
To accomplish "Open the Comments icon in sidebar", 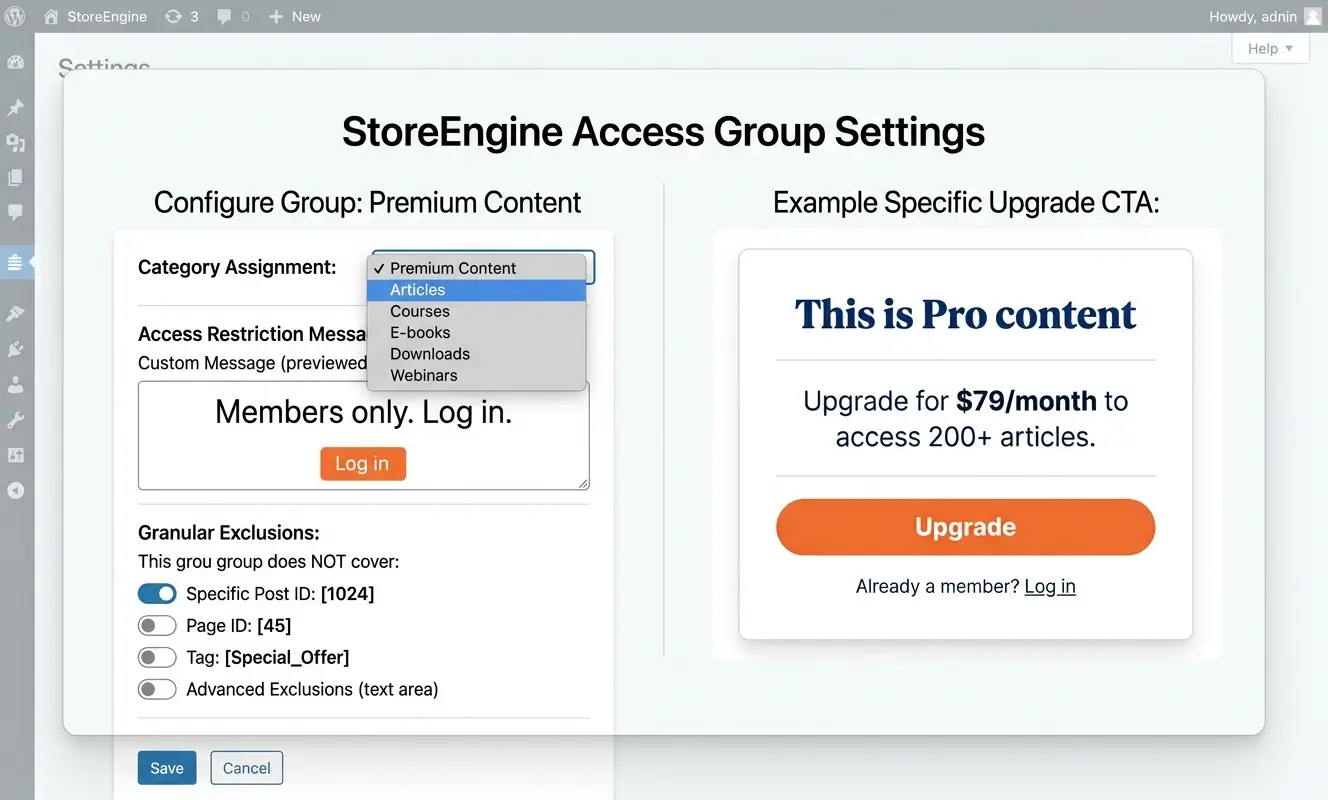I will pyautogui.click(x=15, y=213).
